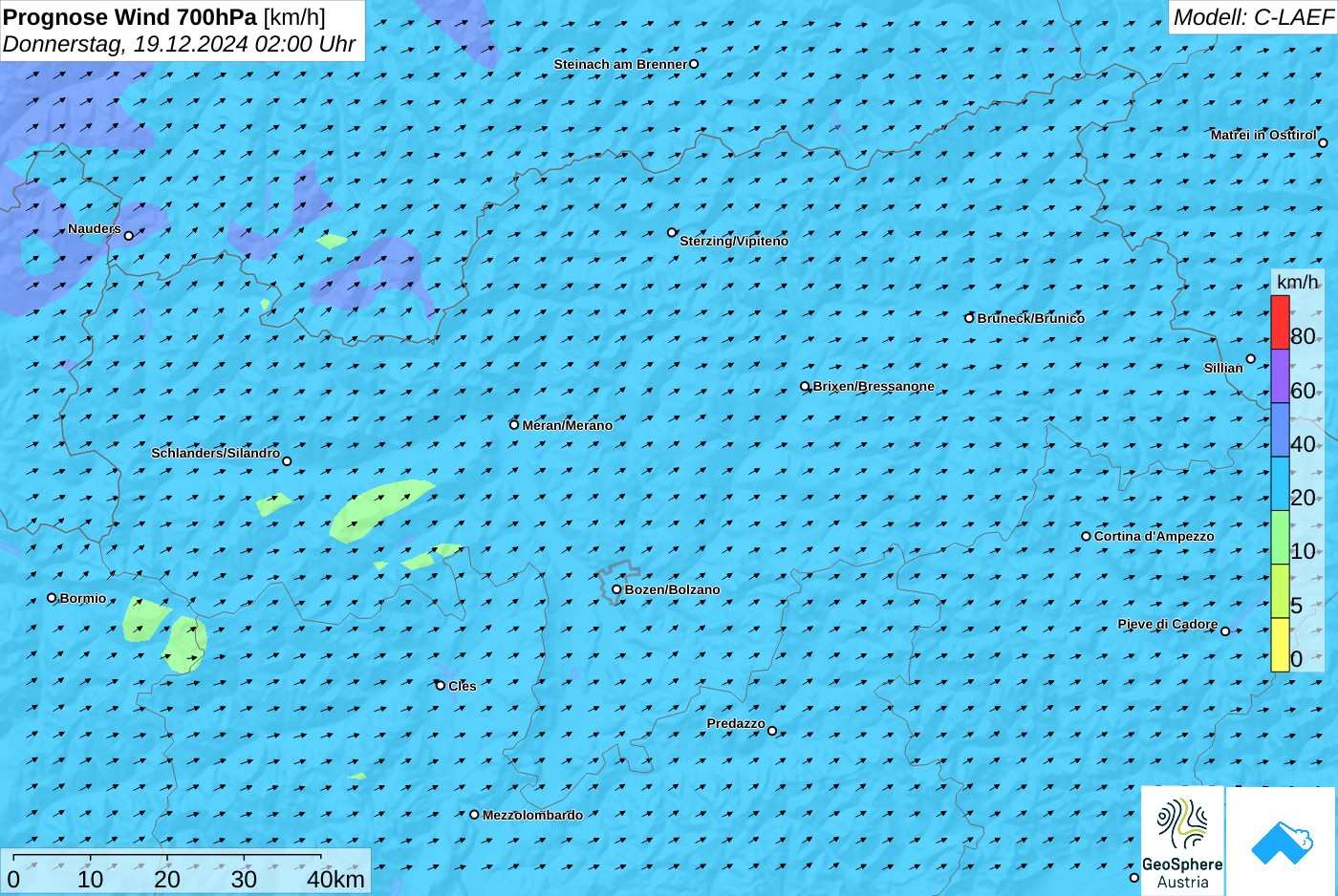Click the 'Bozen/Bolzano' label text
The image size is (1338, 896).
click(x=673, y=589)
